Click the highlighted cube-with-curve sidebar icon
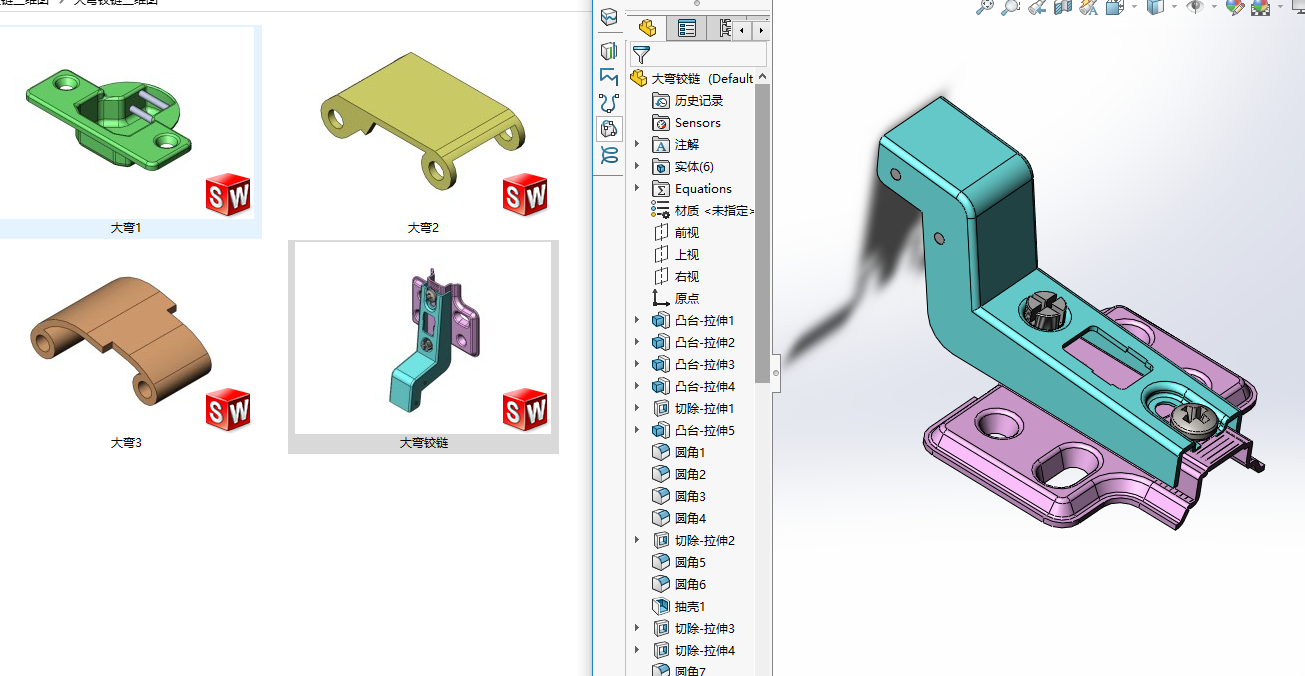Viewport: 1305px width, 676px height. tap(608, 128)
